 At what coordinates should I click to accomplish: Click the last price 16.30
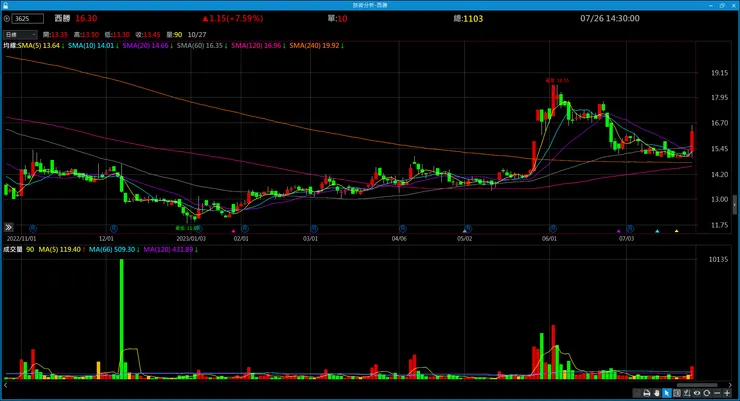point(86,18)
